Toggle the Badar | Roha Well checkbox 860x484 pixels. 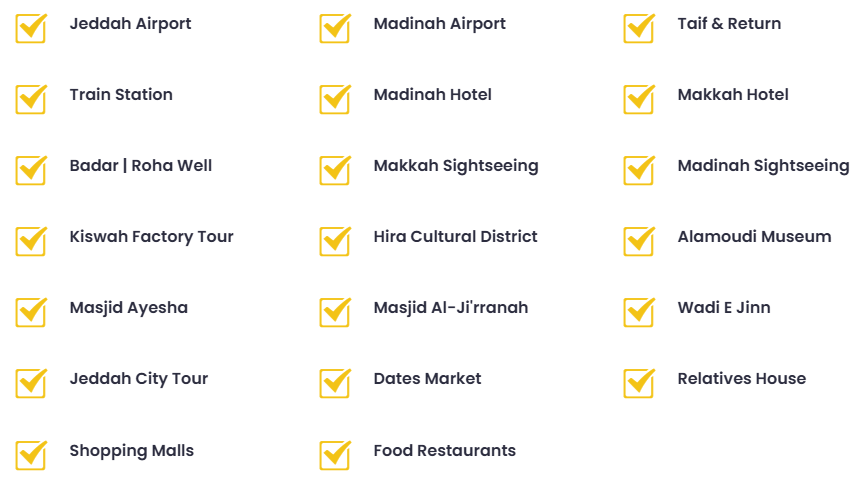pos(31,170)
